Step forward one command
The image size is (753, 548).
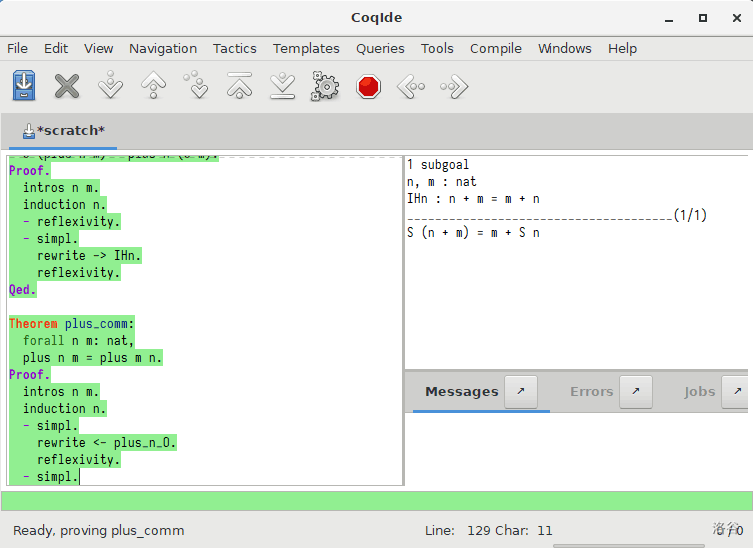click(110, 87)
